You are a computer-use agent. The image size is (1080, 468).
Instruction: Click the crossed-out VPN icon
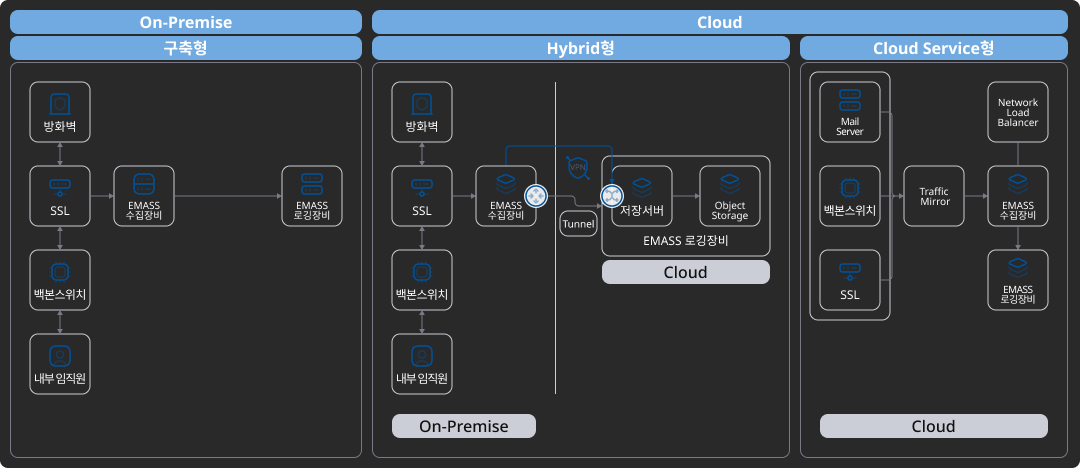(577, 168)
